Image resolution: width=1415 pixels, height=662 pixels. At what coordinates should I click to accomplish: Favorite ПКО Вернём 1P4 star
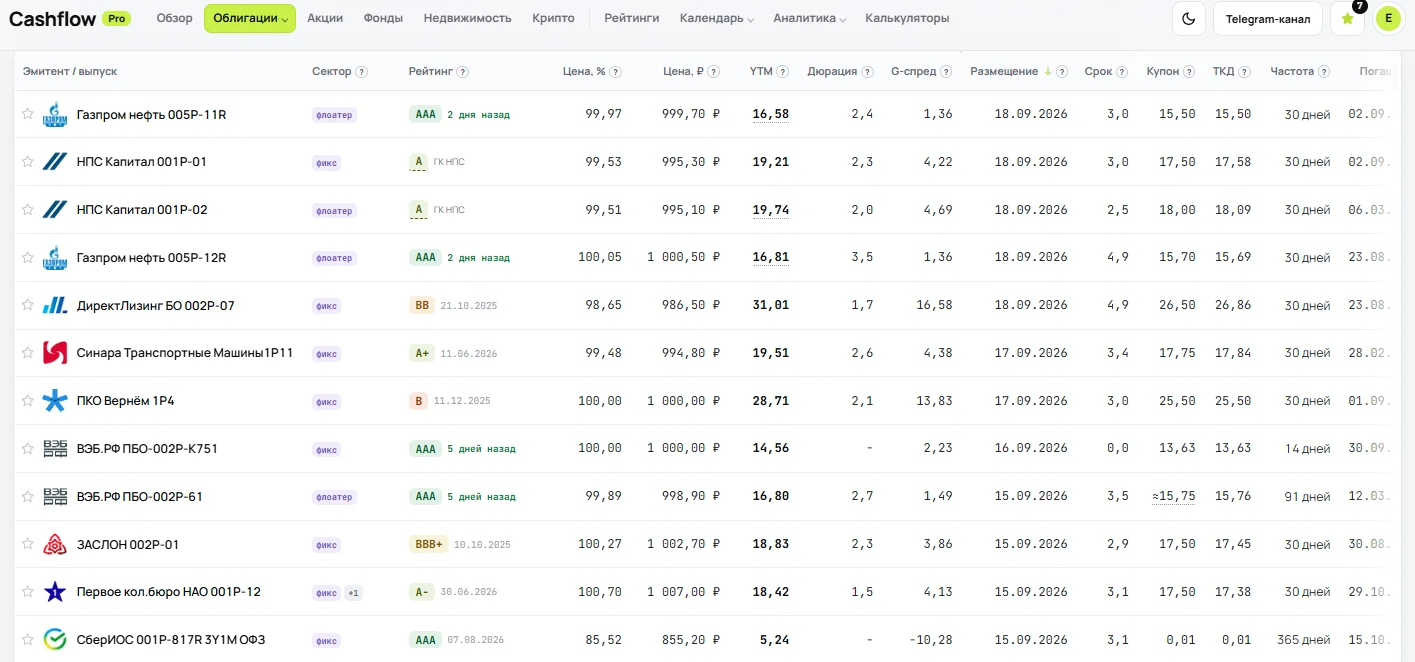point(28,400)
